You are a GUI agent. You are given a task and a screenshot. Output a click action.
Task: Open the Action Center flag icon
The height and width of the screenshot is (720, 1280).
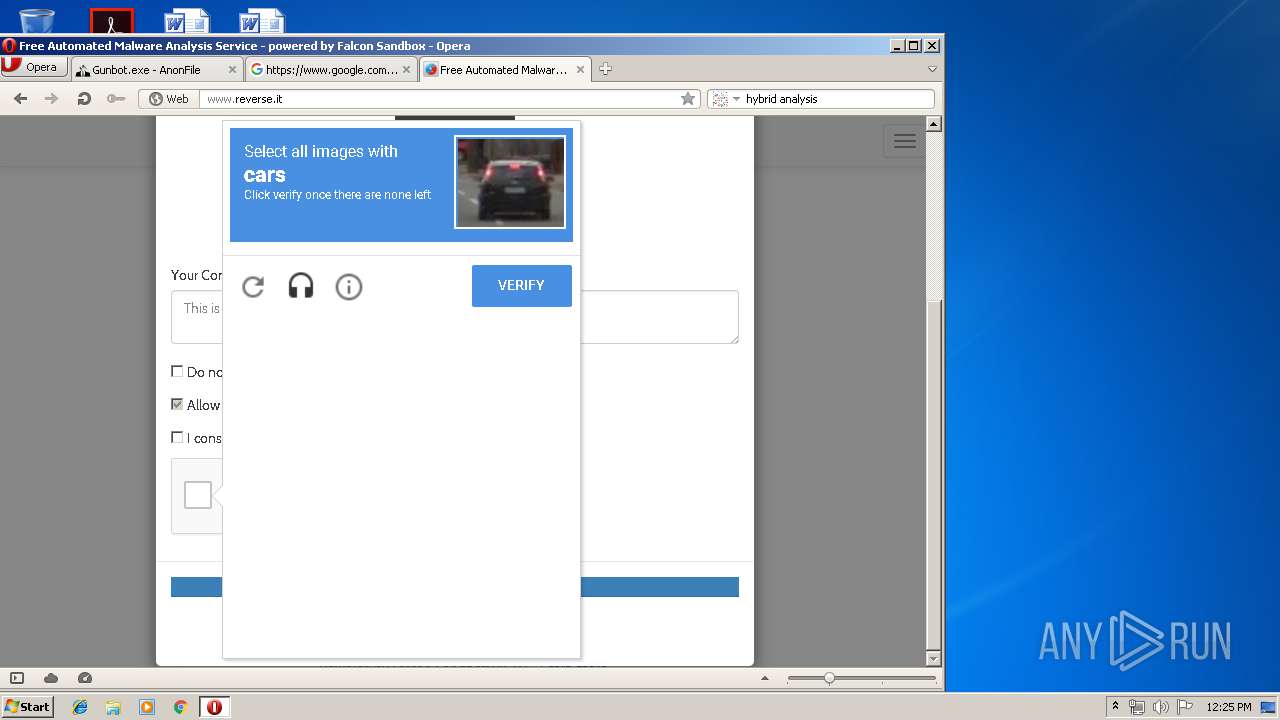1185,707
